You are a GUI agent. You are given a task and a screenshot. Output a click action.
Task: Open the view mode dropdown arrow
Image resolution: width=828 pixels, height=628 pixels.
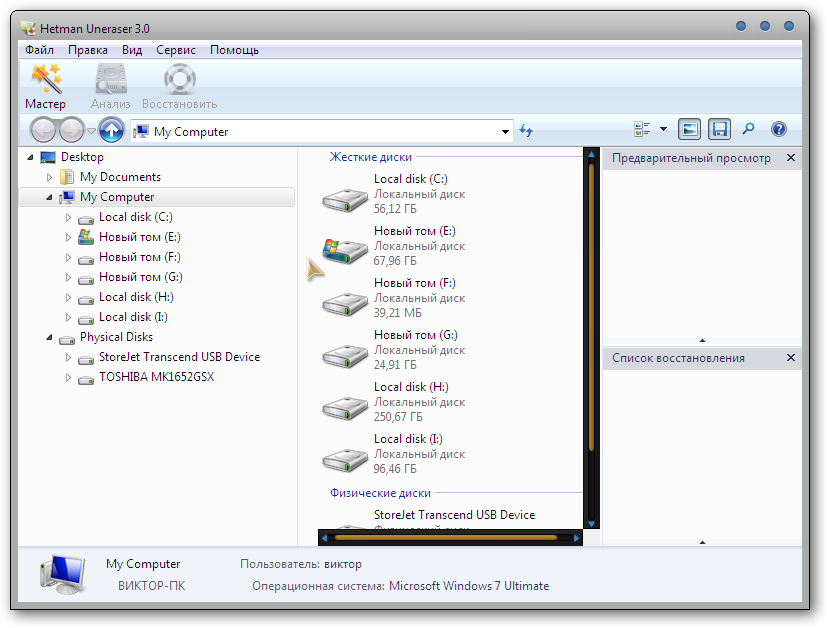pos(663,129)
